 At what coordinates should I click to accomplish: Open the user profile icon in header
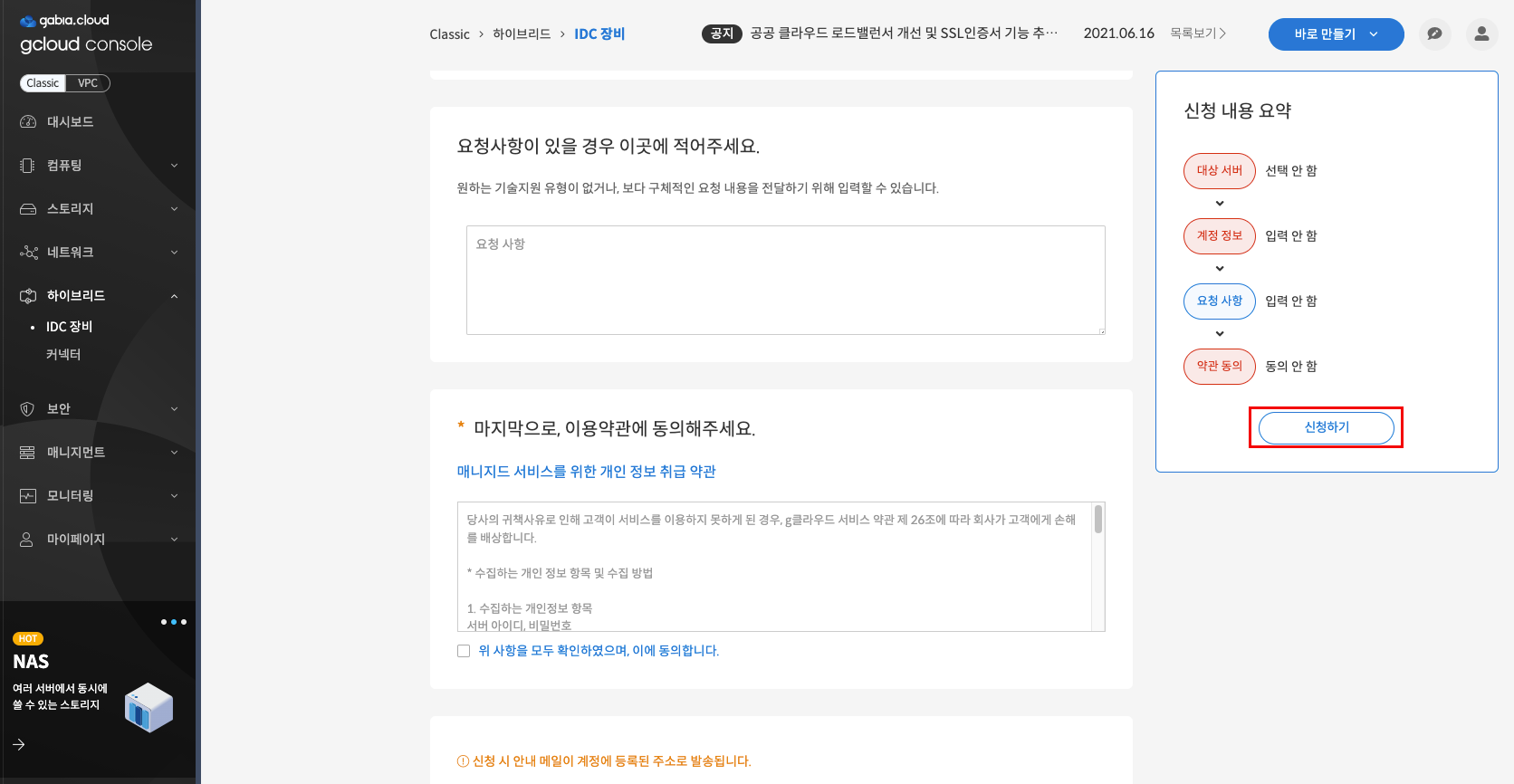click(x=1481, y=34)
